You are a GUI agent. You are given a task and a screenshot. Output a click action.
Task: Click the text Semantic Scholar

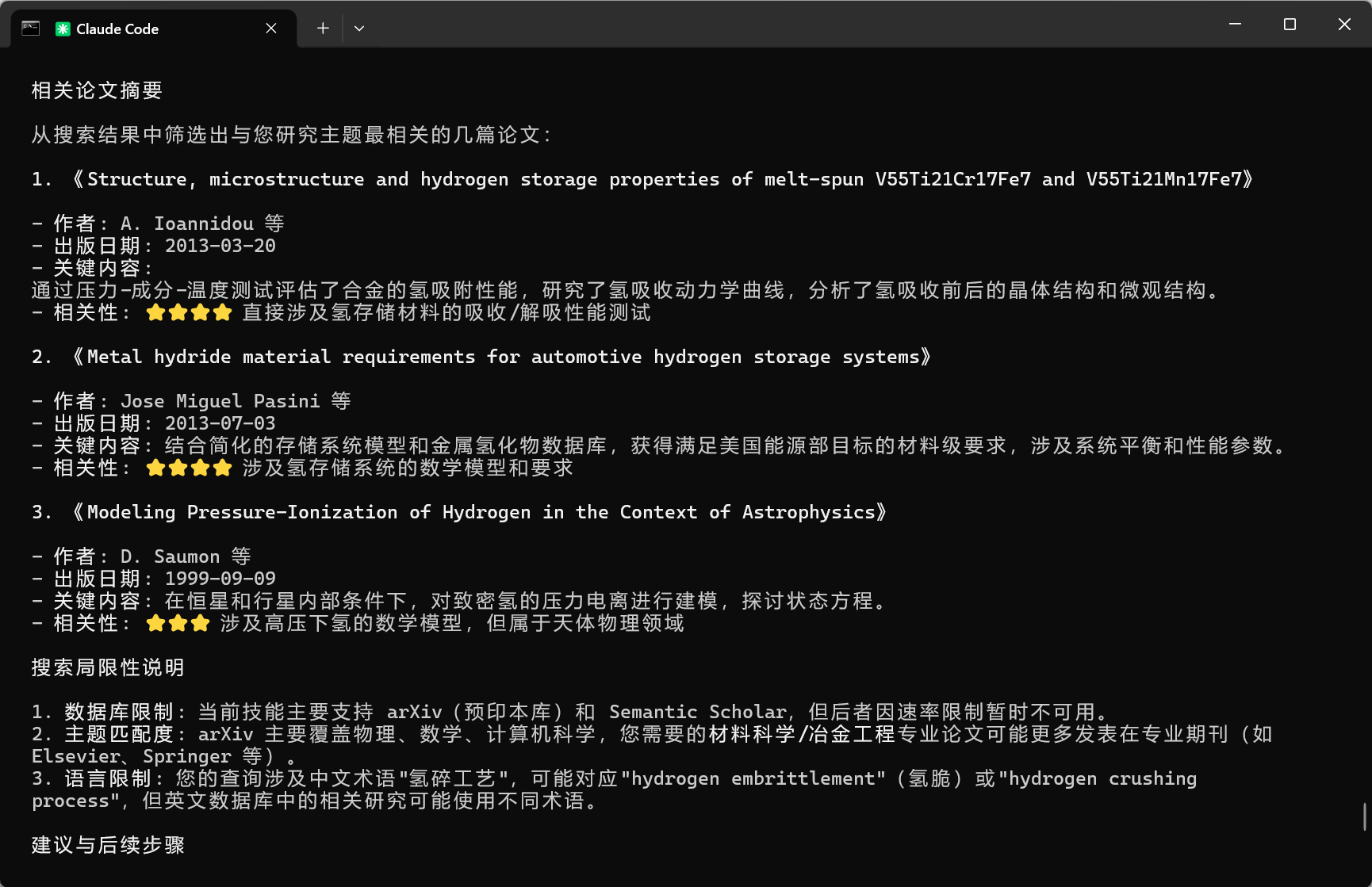697,712
